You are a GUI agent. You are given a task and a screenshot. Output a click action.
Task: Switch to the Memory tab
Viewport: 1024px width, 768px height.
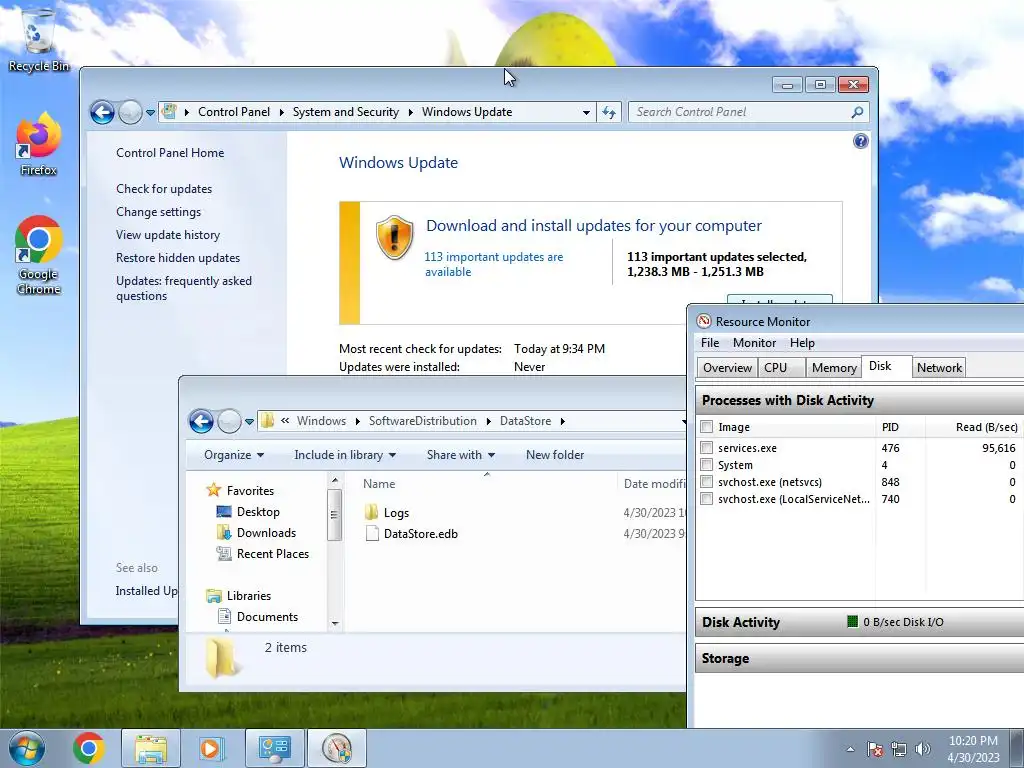(x=834, y=368)
